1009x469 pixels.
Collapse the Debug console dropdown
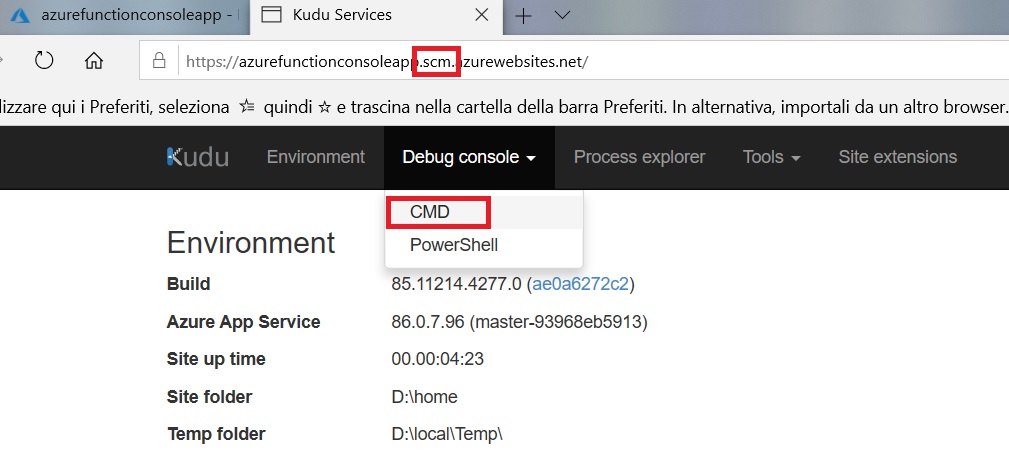pyautogui.click(x=468, y=157)
